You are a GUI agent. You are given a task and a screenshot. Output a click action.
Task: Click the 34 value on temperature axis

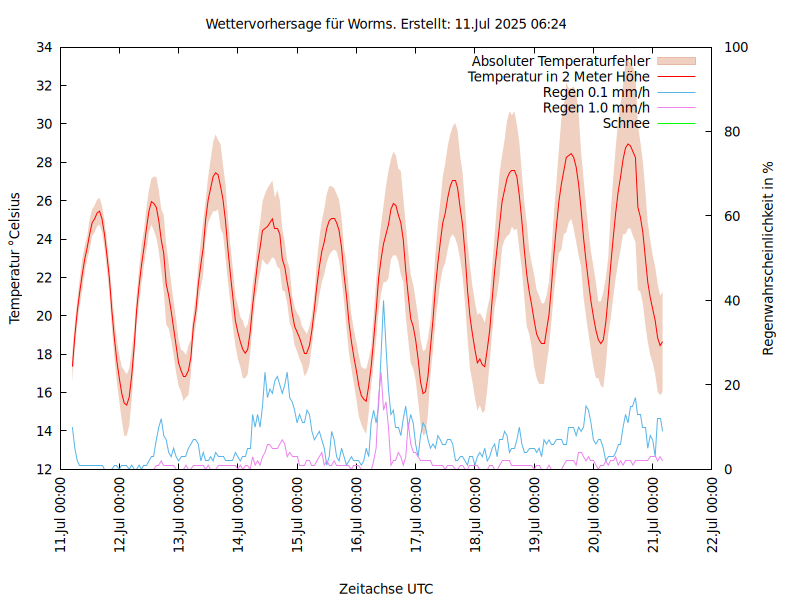(x=43, y=47)
